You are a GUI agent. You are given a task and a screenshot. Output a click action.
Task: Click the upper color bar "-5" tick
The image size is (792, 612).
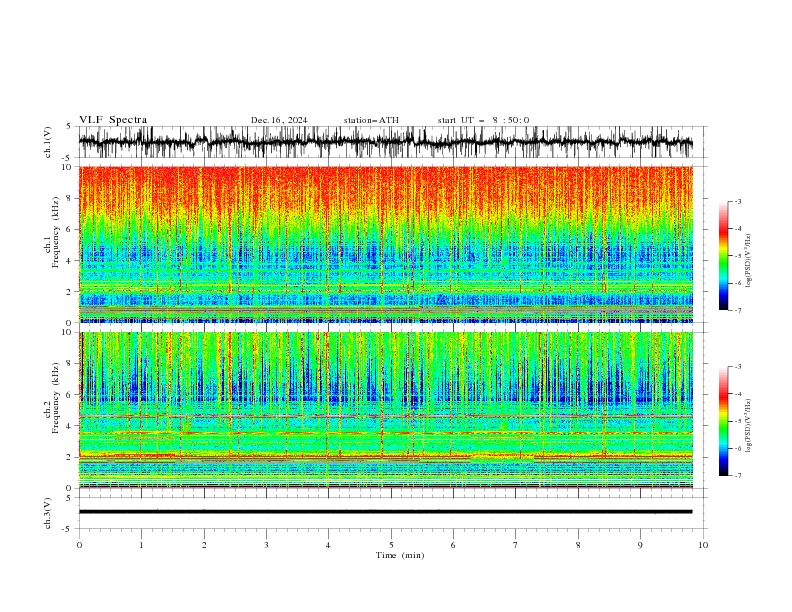coord(737,256)
